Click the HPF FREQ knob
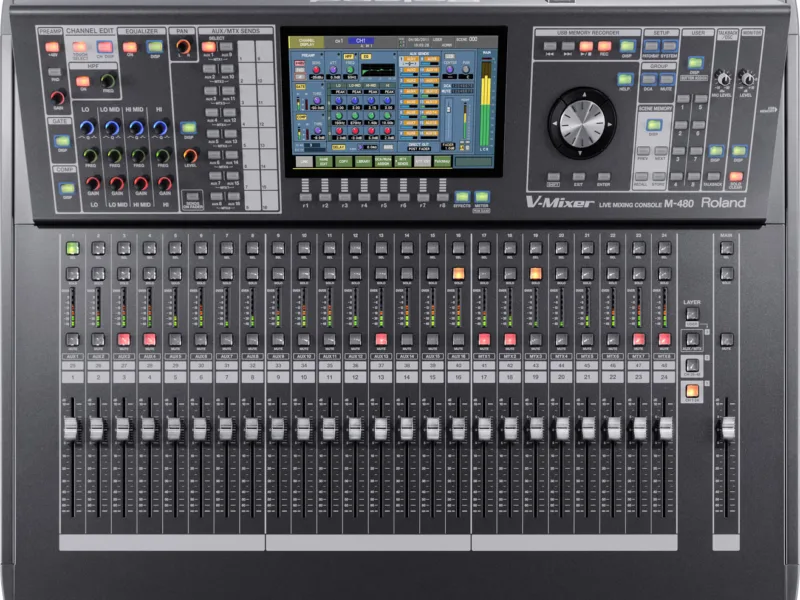This screenshot has height=600, width=800. tap(108, 81)
